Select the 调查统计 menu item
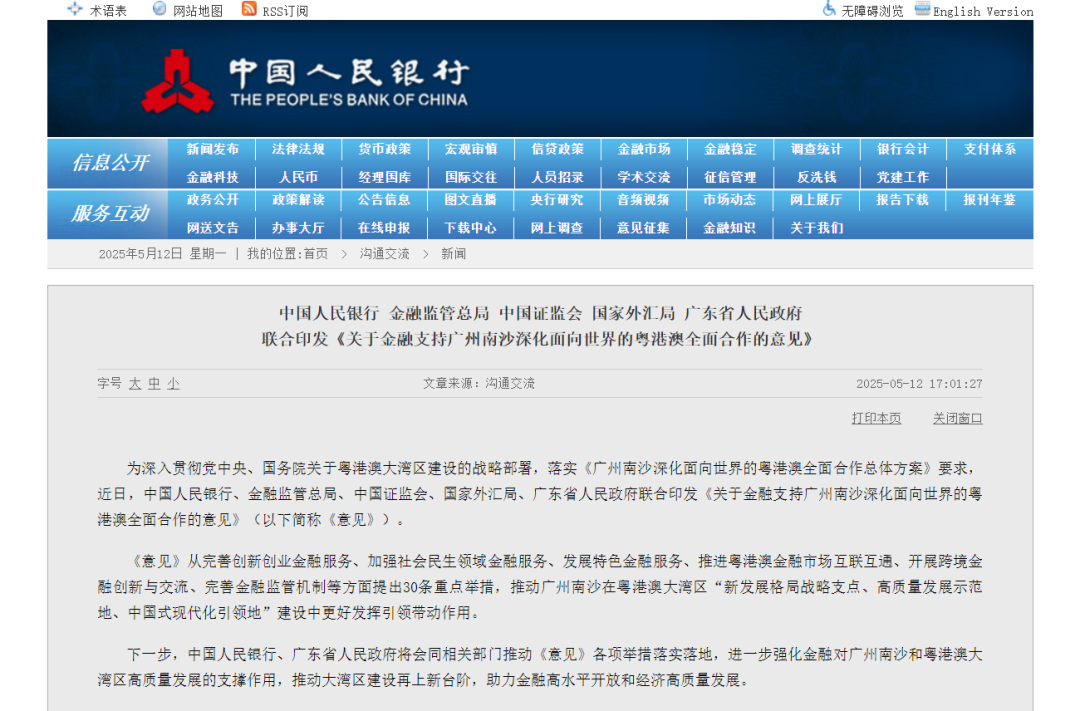 click(x=816, y=150)
